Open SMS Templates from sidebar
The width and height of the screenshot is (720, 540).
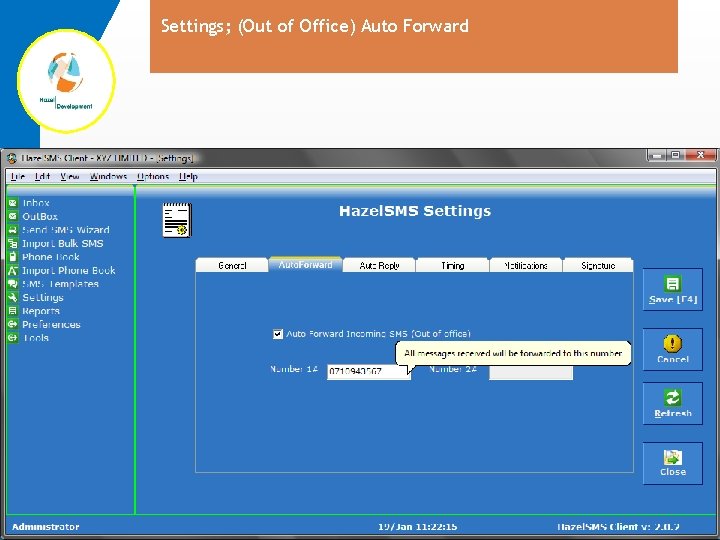click(60, 284)
